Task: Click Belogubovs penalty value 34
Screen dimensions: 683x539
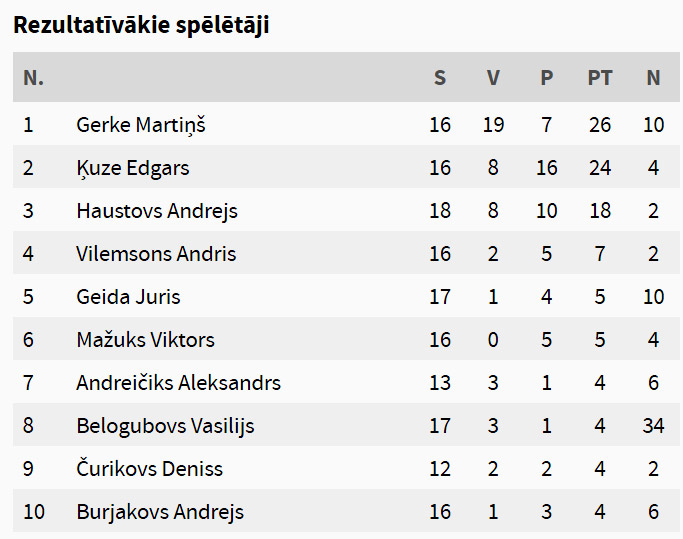Action: tap(653, 426)
